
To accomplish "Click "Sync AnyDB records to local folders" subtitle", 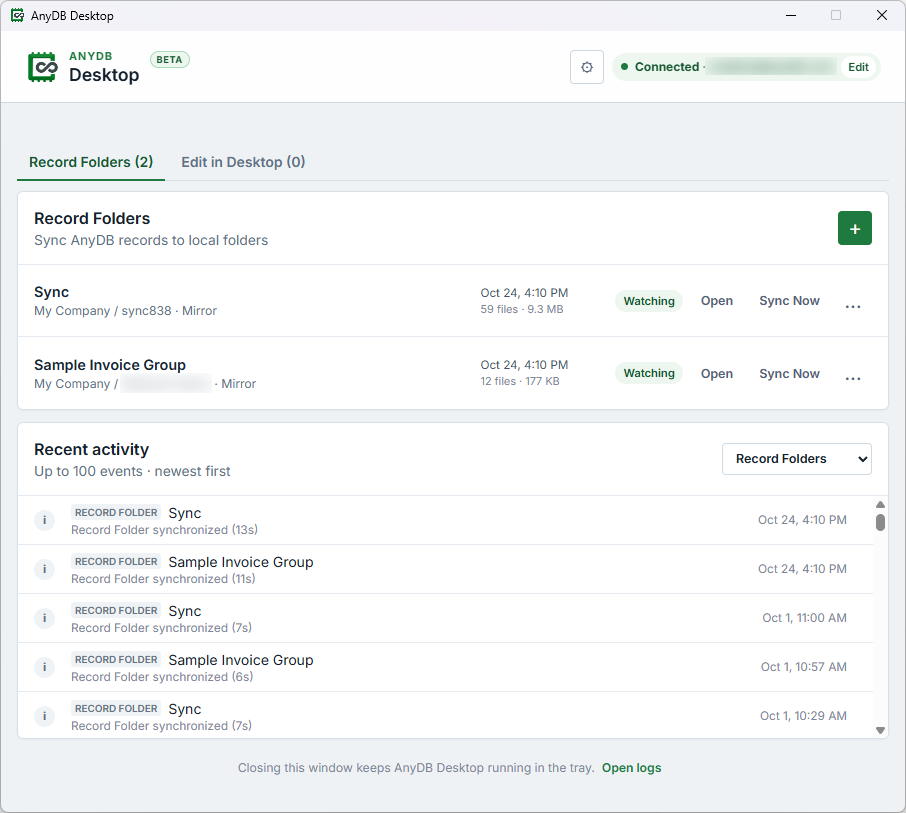I will click(151, 240).
